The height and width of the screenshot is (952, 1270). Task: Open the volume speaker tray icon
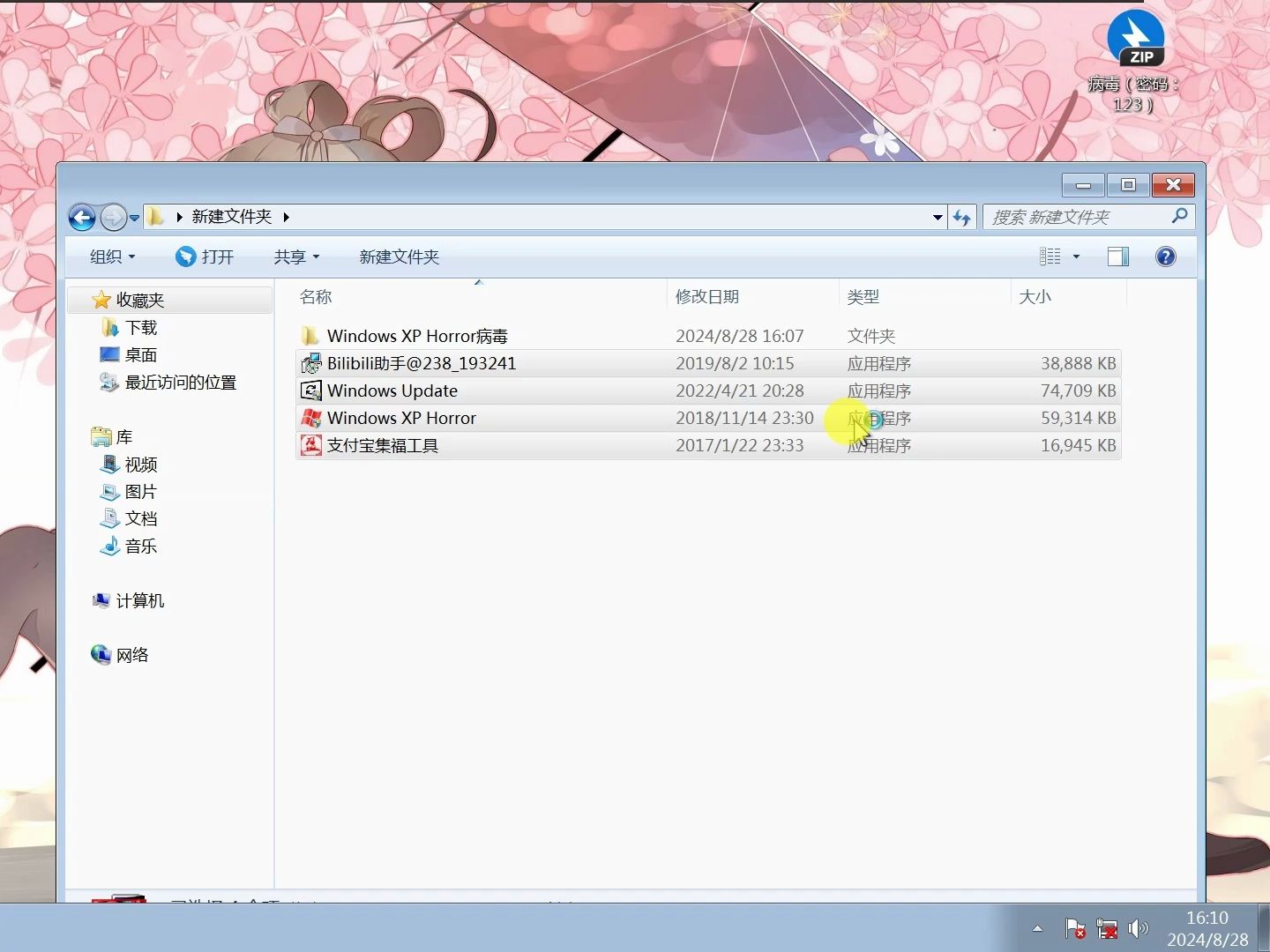[1139, 928]
